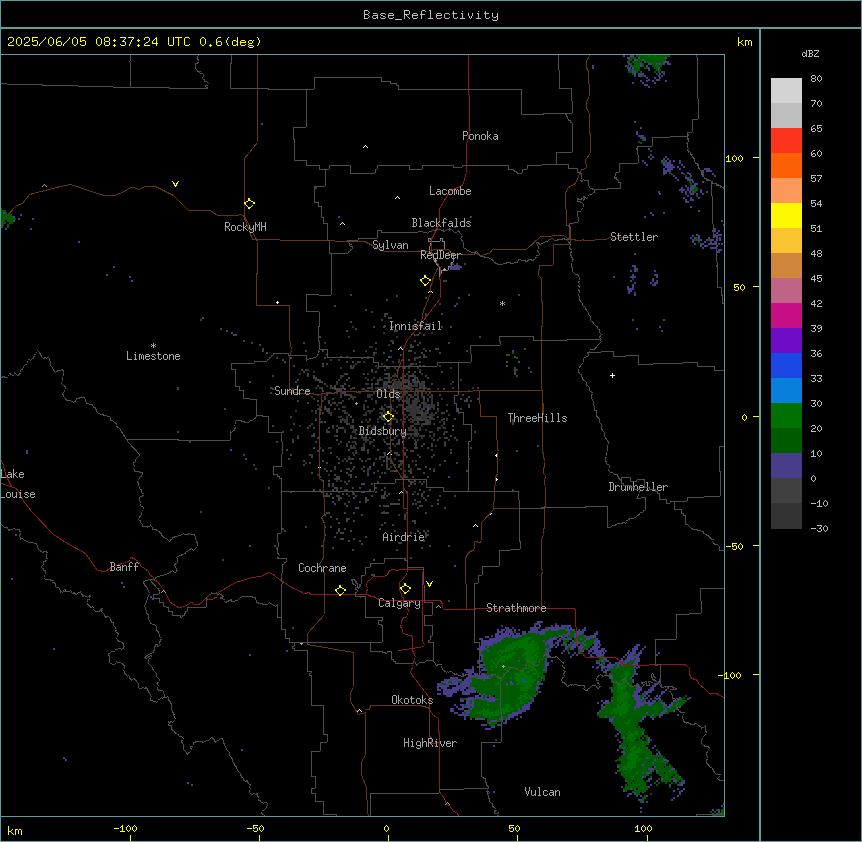
Task: Click the asterisk marker above Limestone
Action: (153, 346)
